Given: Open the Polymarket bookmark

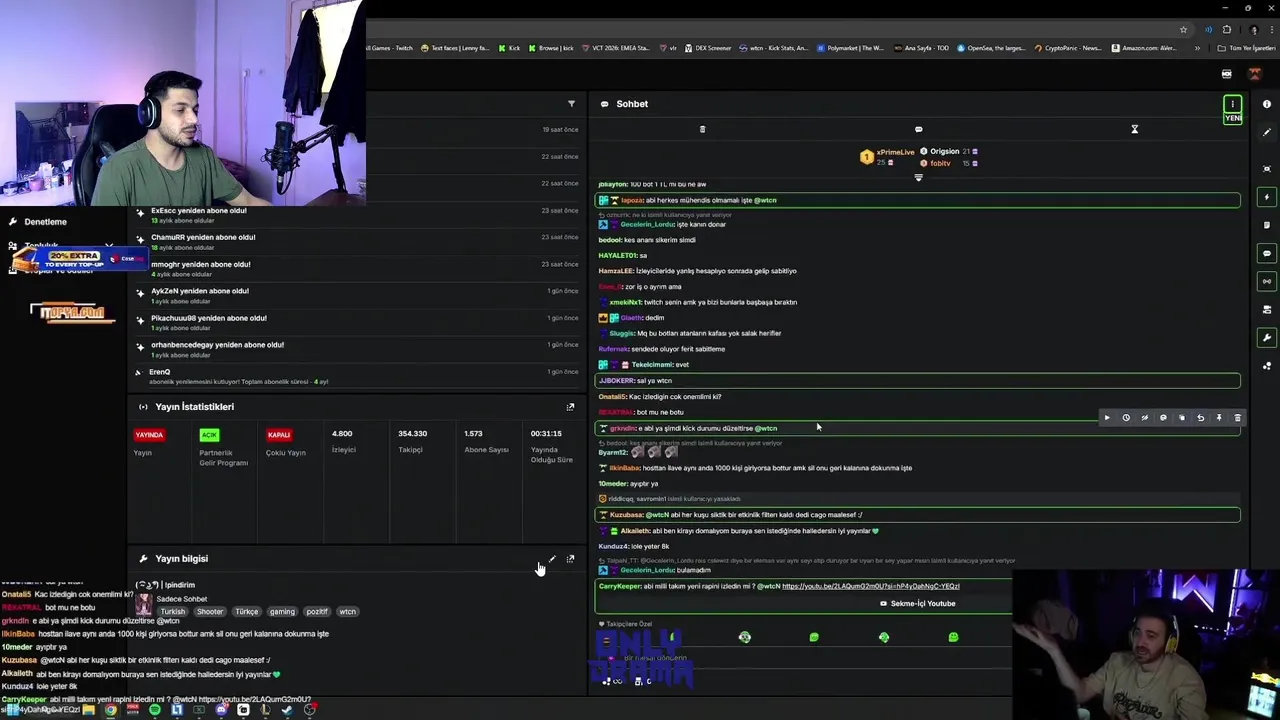Looking at the screenshot, I should pyautogui.click(x=851, y=48).
